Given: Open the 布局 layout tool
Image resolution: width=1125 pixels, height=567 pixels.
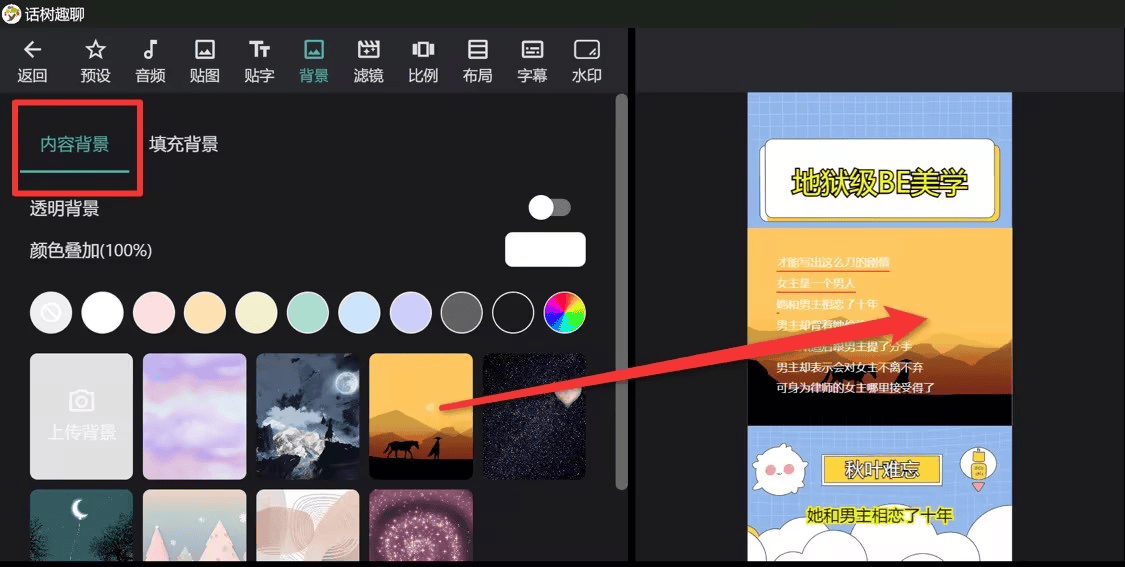Looking at the screenshot, I should pyautogui.click(x=477, y=51).
